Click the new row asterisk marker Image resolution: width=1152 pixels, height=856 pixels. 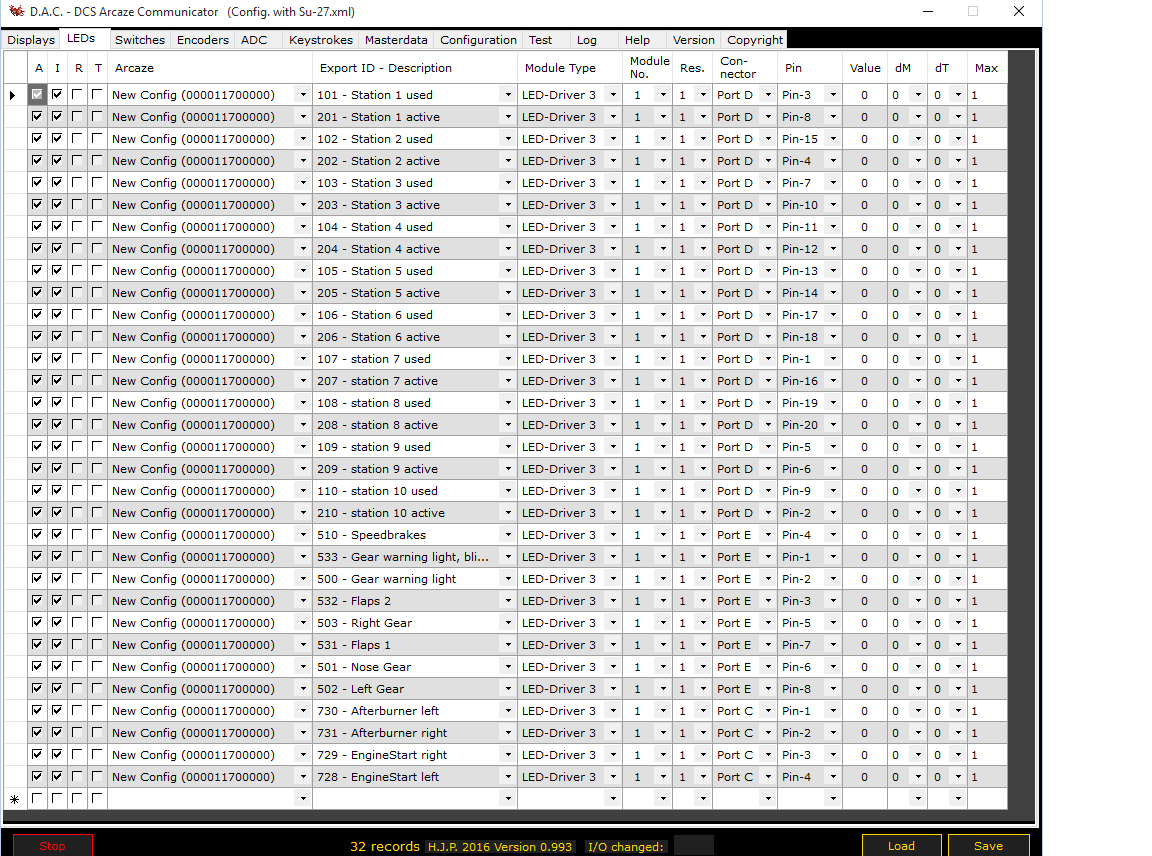point(14,799)
